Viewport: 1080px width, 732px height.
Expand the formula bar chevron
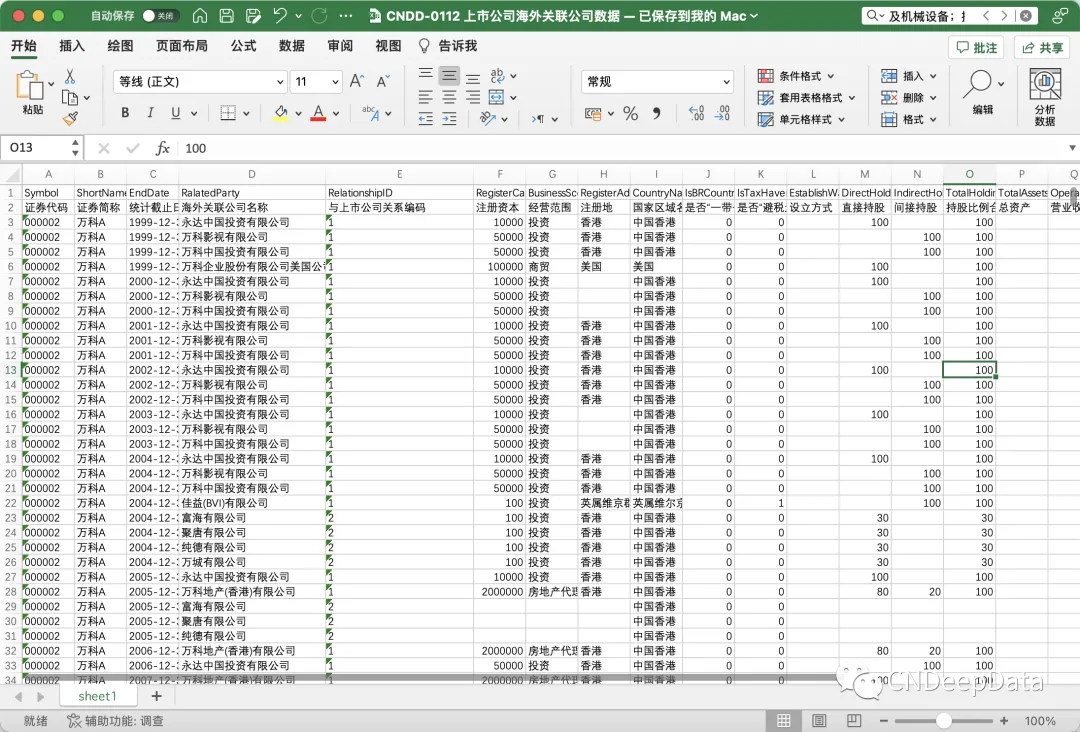tap(1072, 148)
